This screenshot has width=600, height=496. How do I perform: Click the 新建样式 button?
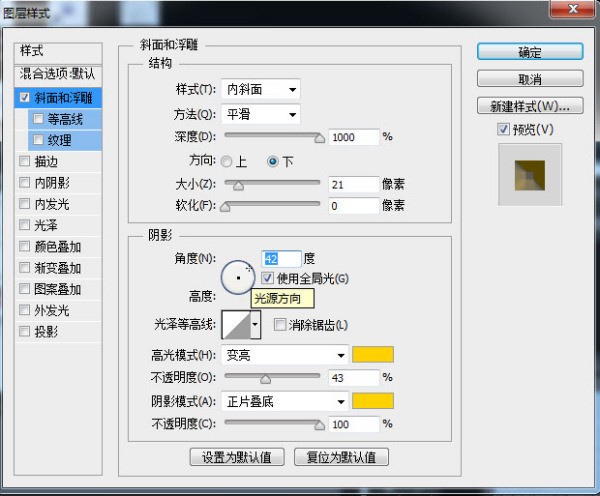(529, 105)
